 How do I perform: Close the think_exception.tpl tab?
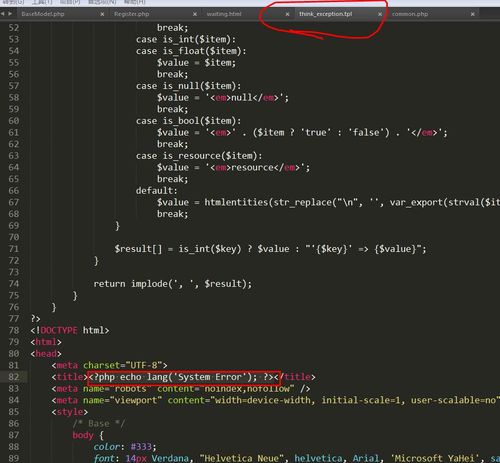380,14
